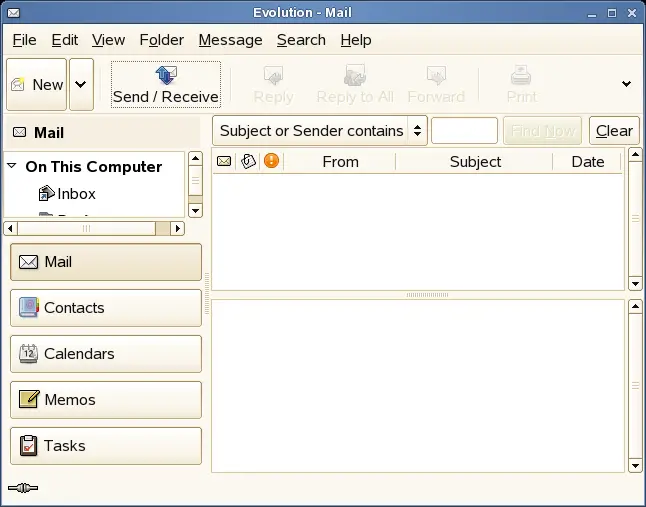The width and height of the screenshot is (646, 507).
Task: Open the New item dropdown arrow
Action: [82, 85]
